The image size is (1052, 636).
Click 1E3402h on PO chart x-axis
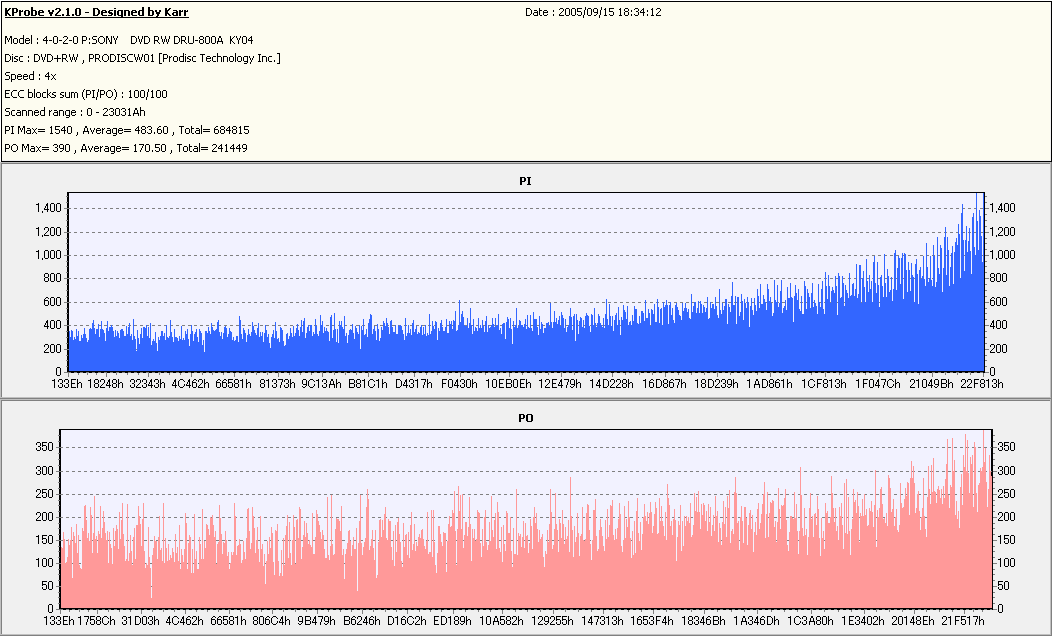(863, 621)
